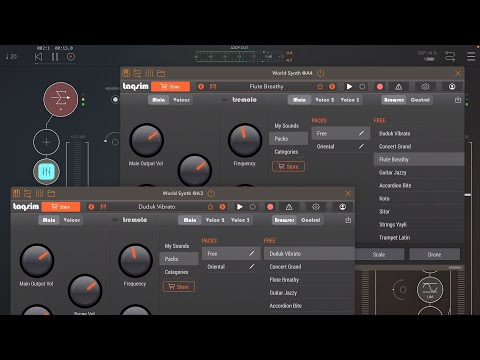Image resolution: width=480 pixels, height=360 pixels.
Task: Open the settings gear in A4 toolbar
Action: click(x=425, y=87)
